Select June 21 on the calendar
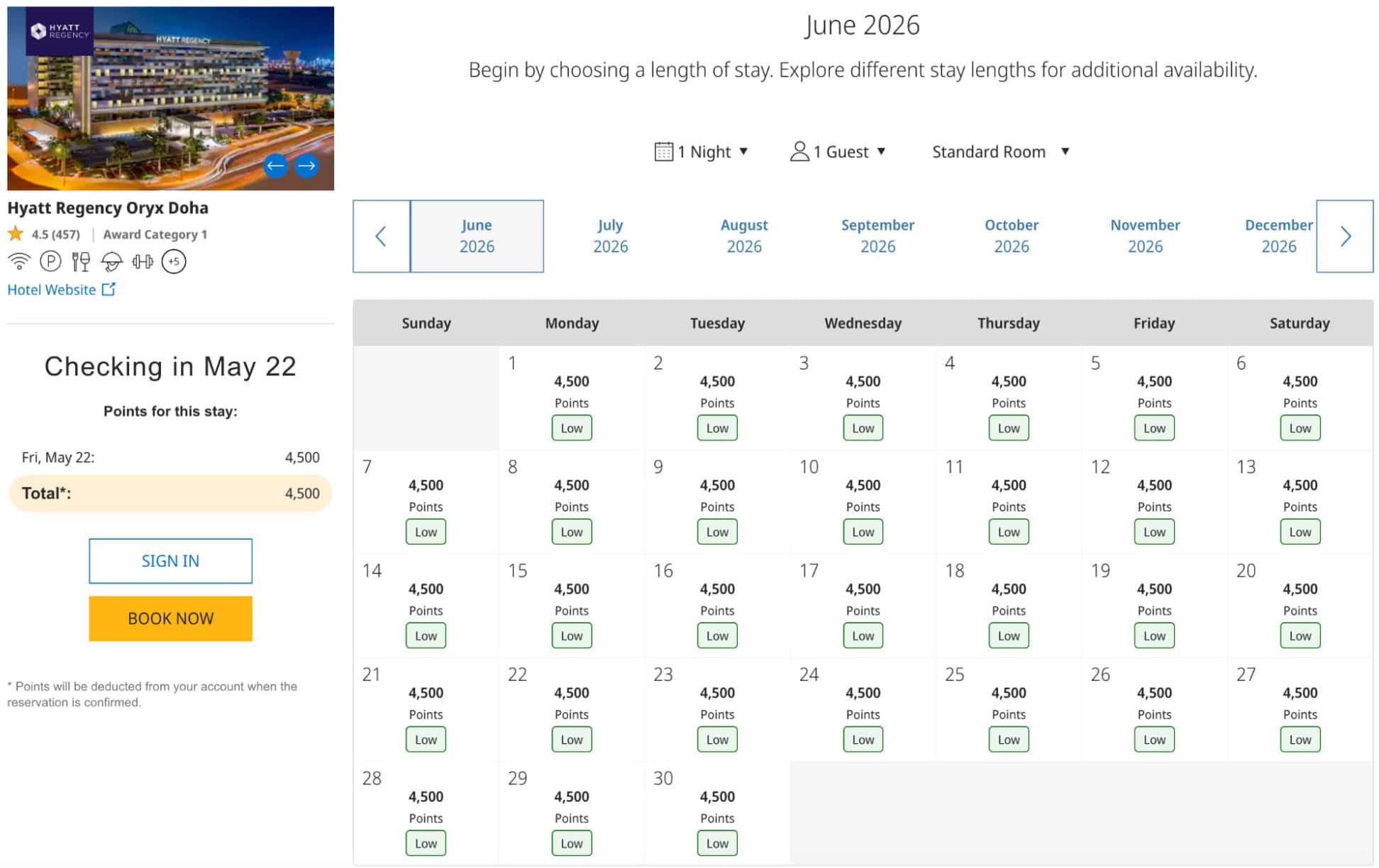Screen dimensions: 1379x868 [x=426, y=709]
